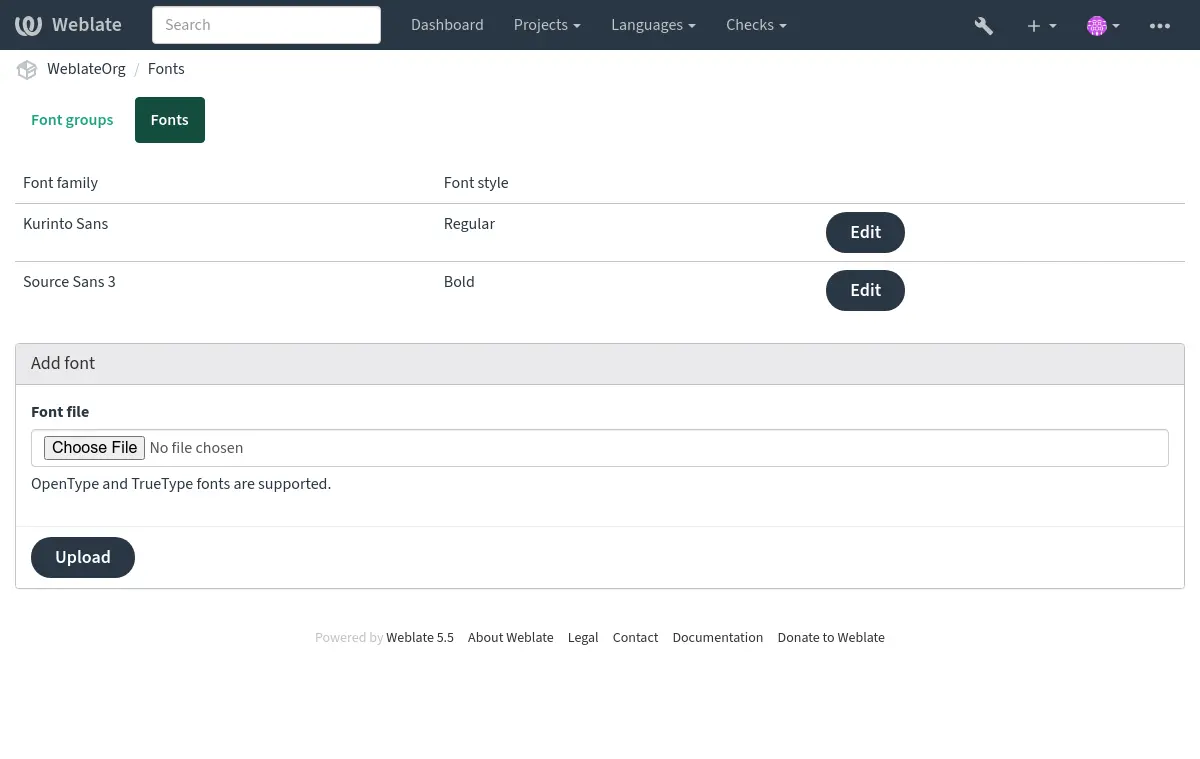
Task: Switch to Font groups tab
Action: (x=72, y=120)
